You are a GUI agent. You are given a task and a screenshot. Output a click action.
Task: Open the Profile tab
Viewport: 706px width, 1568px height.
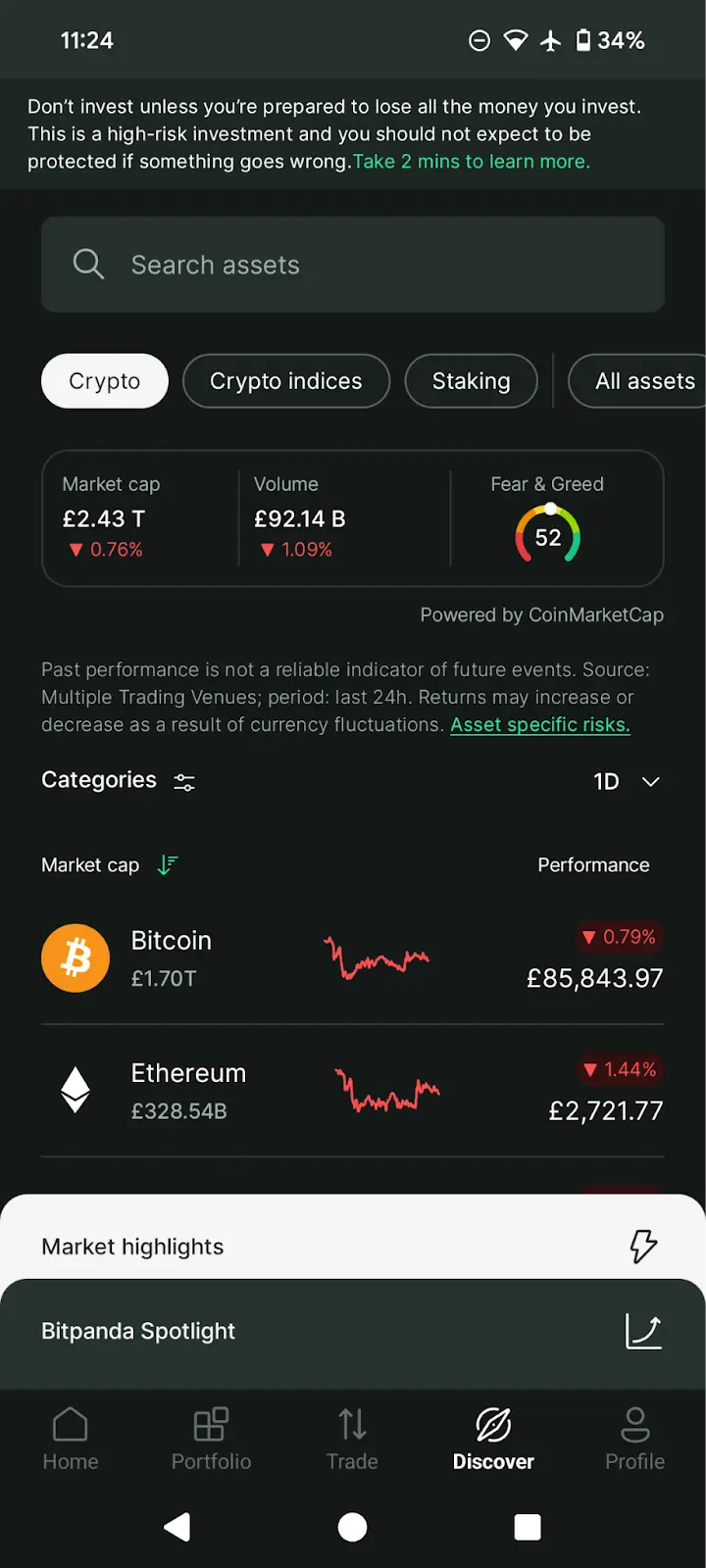coord(634,1439)
